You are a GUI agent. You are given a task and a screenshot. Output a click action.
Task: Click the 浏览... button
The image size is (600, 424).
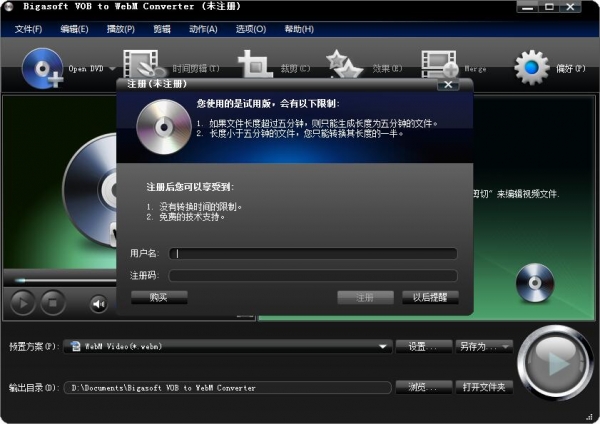(x=424, y=388)
